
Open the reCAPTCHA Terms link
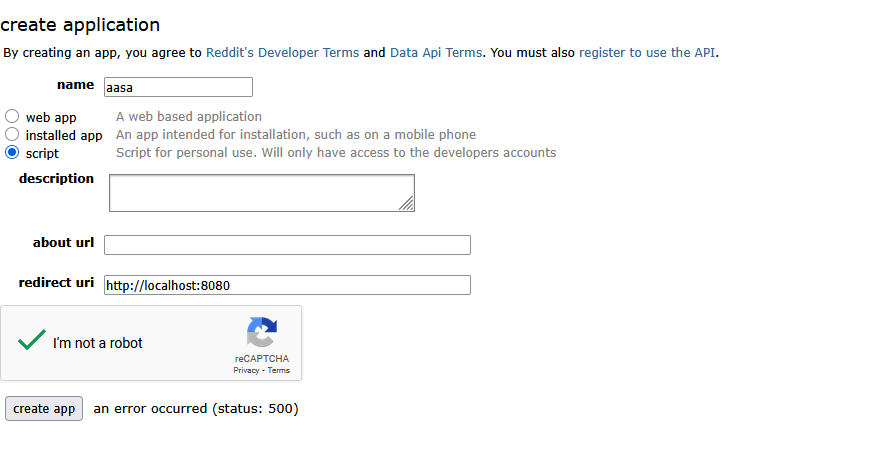[279, 370]
